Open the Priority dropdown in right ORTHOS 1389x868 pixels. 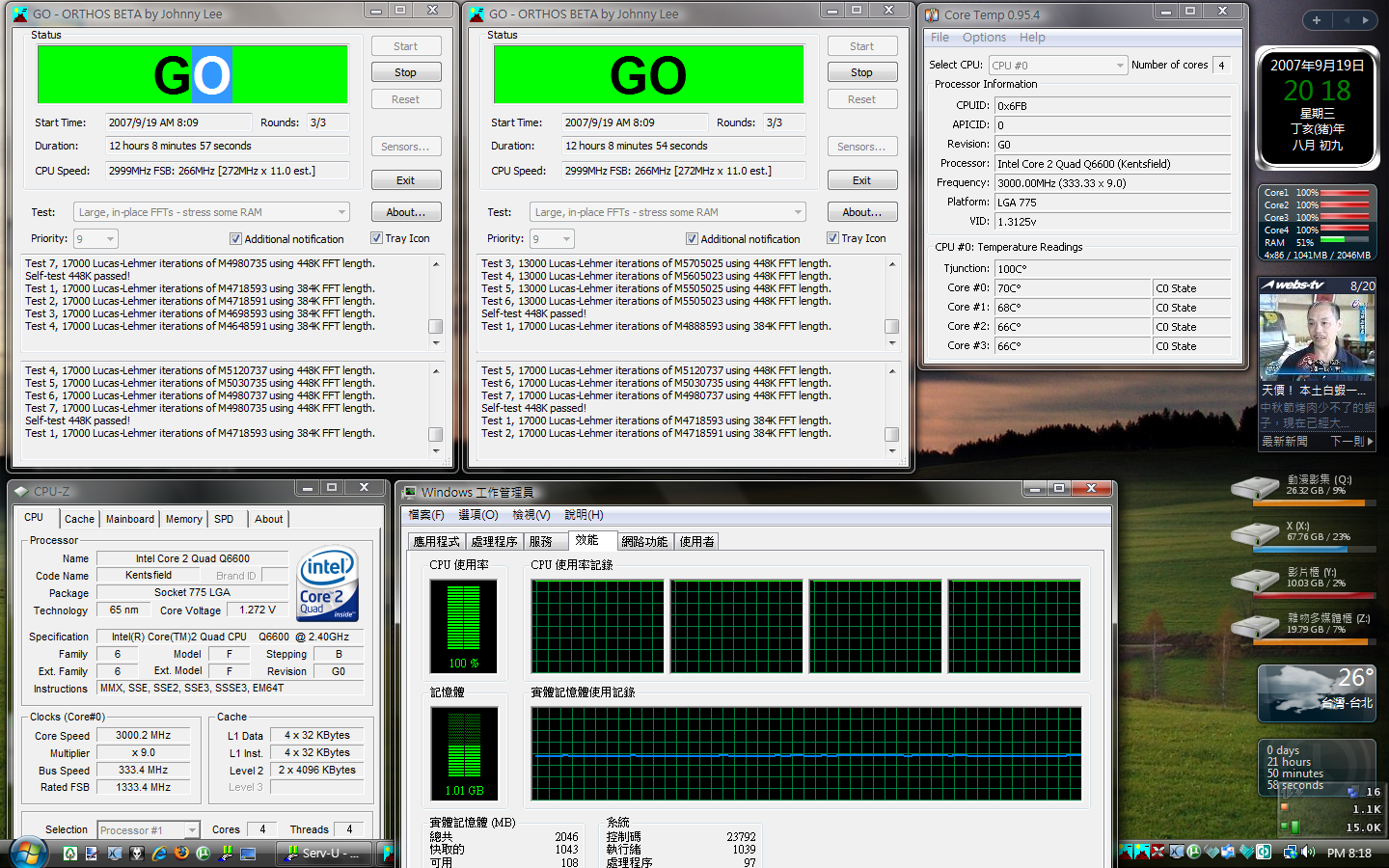click(x=552, y=238)
